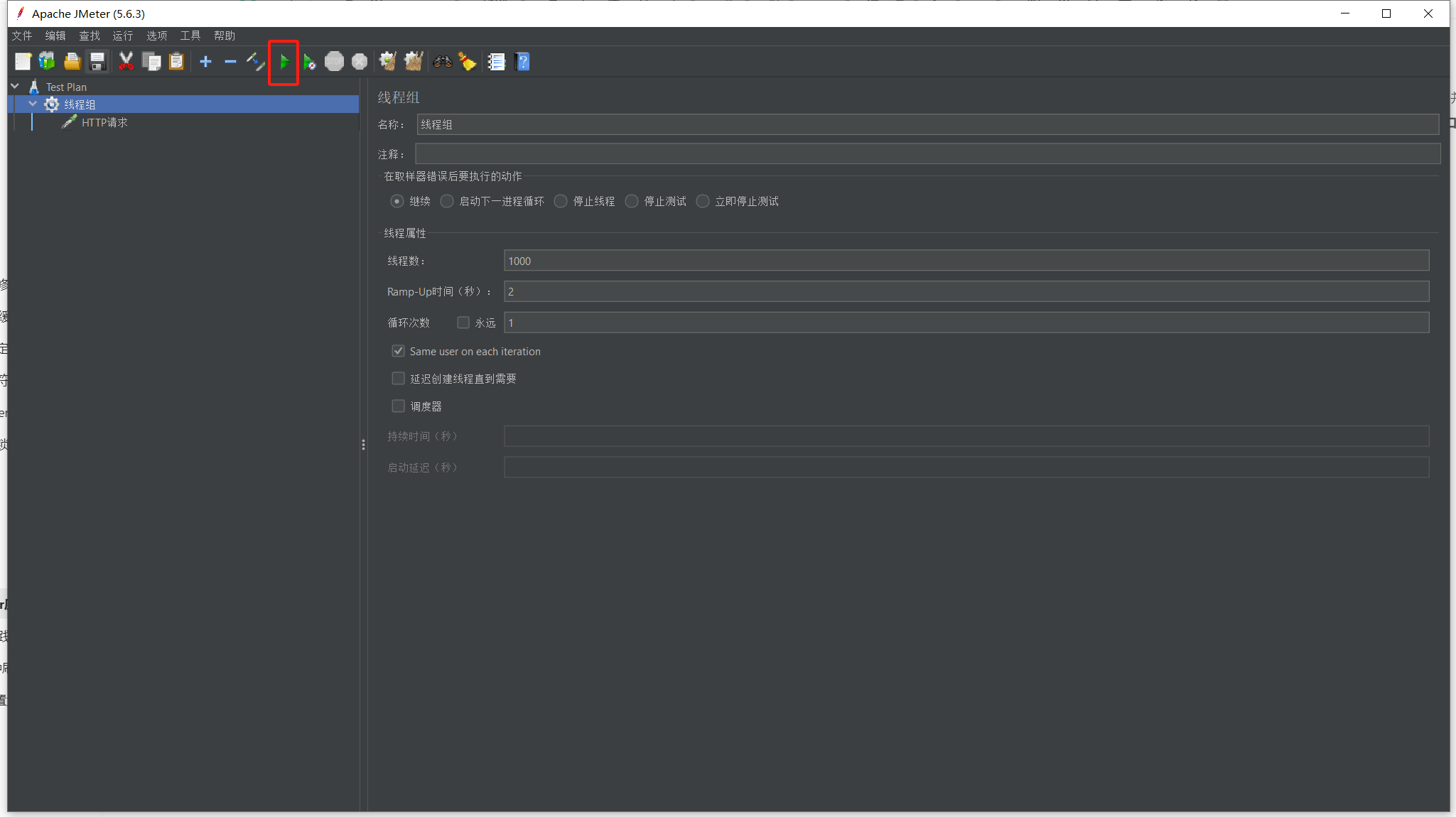Select the 线程组 label in the tree
The height and width of the screenshot is (817, 1456).
coord(80,104)
